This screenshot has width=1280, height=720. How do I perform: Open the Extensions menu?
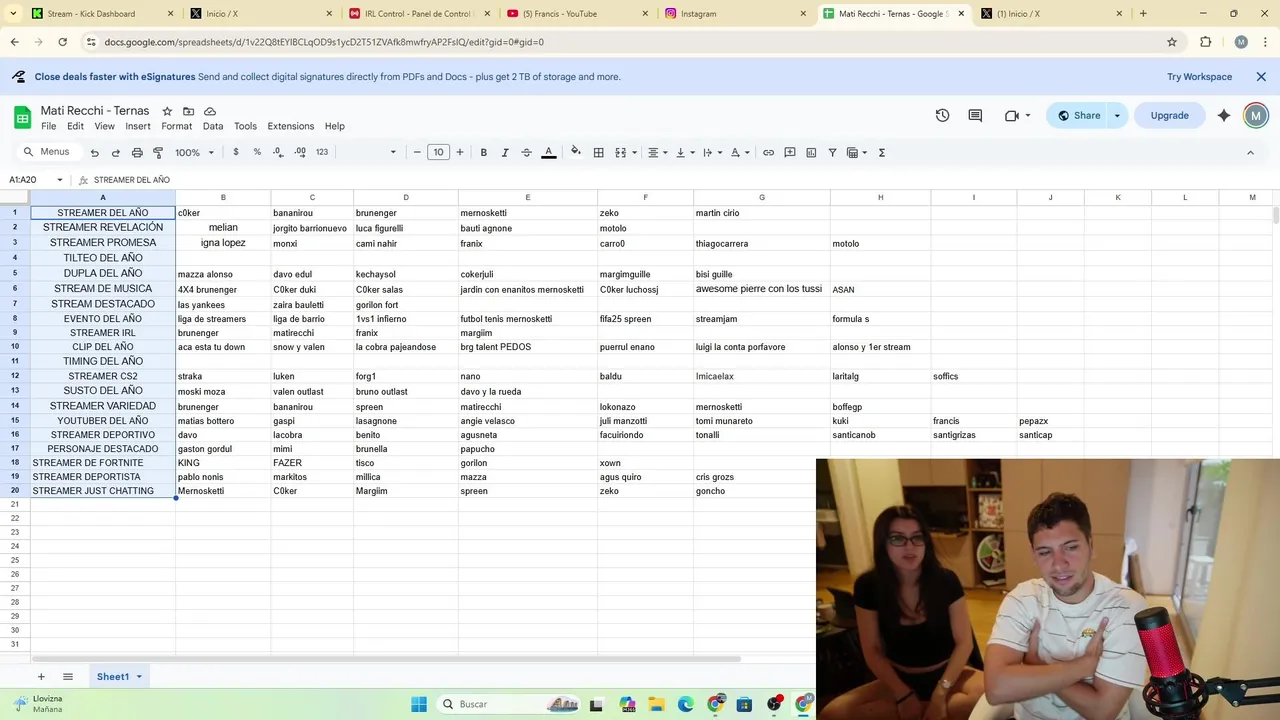291,126
